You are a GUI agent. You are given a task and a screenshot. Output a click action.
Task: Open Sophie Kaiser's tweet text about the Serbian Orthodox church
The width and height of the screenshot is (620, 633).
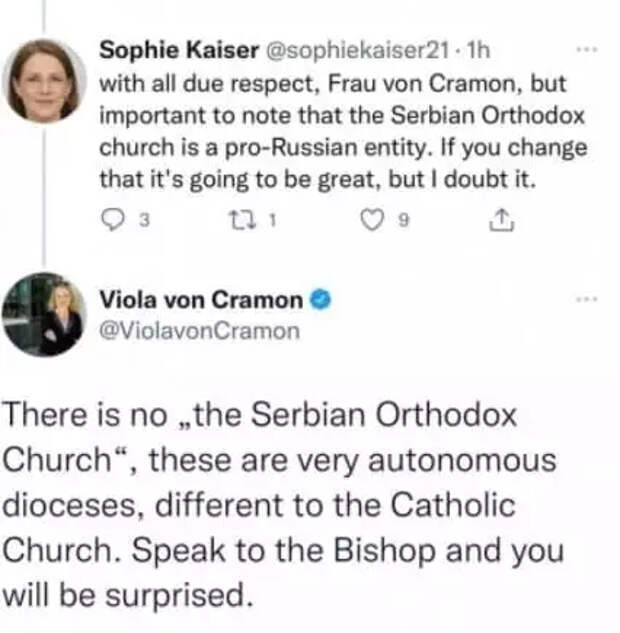click(343, 131)
